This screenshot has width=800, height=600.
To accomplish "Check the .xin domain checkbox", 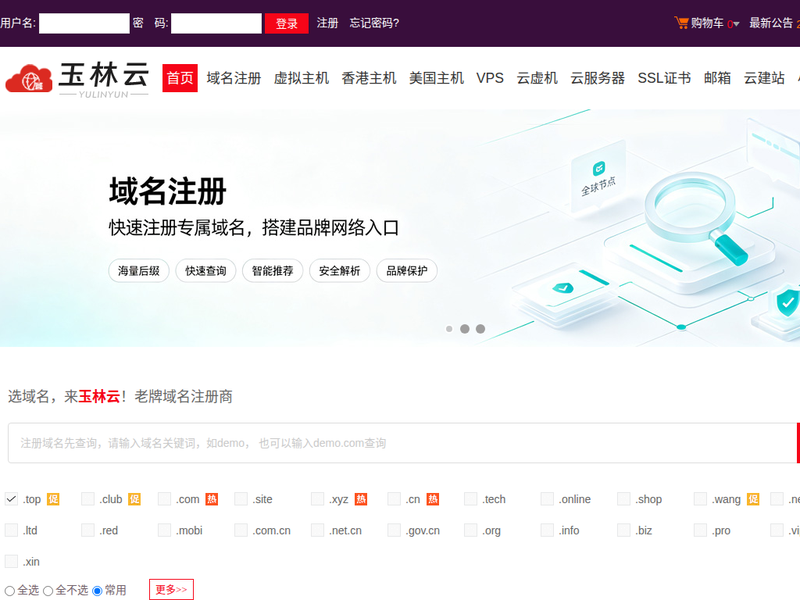I will click(x=11, y=561).
